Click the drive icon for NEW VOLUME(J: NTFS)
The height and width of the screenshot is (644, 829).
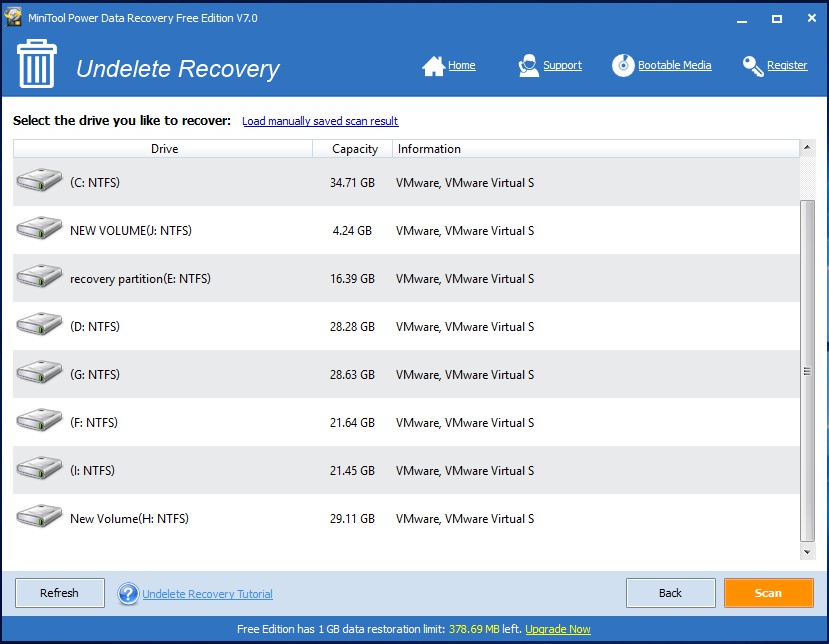(x=39, y=228)
